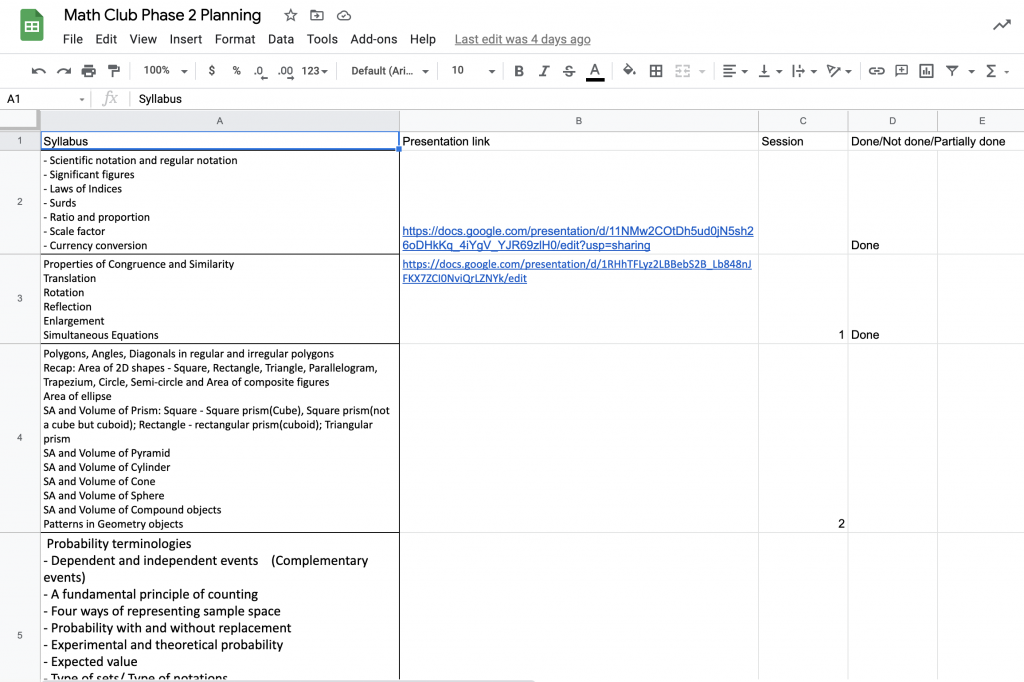Select row 4 header
This screenshot has height=682, width=1024.
pos(20,438)
